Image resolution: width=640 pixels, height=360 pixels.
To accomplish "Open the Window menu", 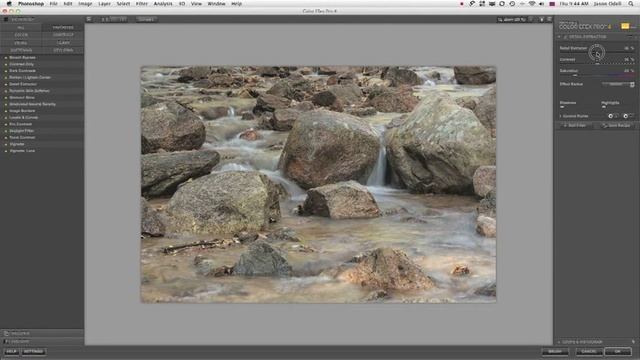I will [x=216, y=4].
